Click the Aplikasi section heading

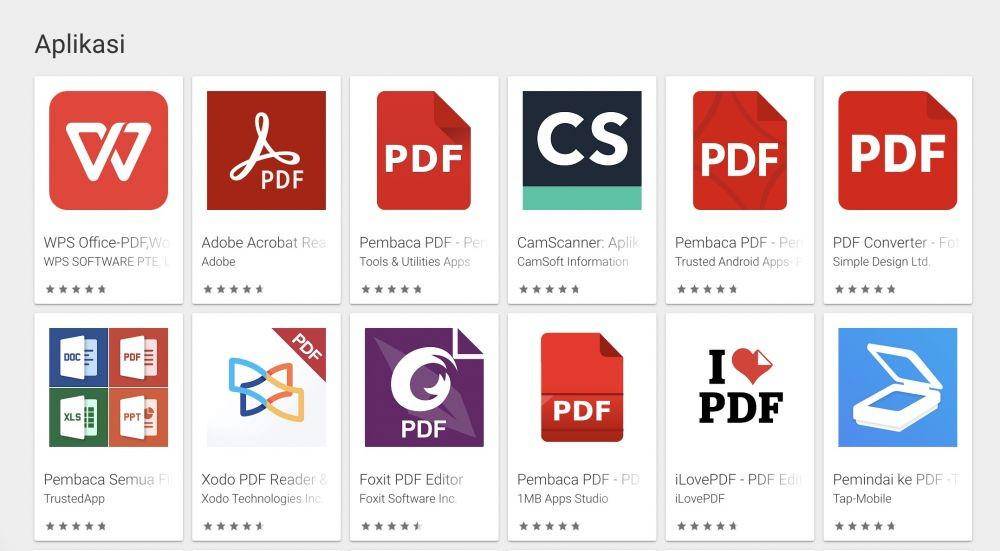tap(80, 44)
